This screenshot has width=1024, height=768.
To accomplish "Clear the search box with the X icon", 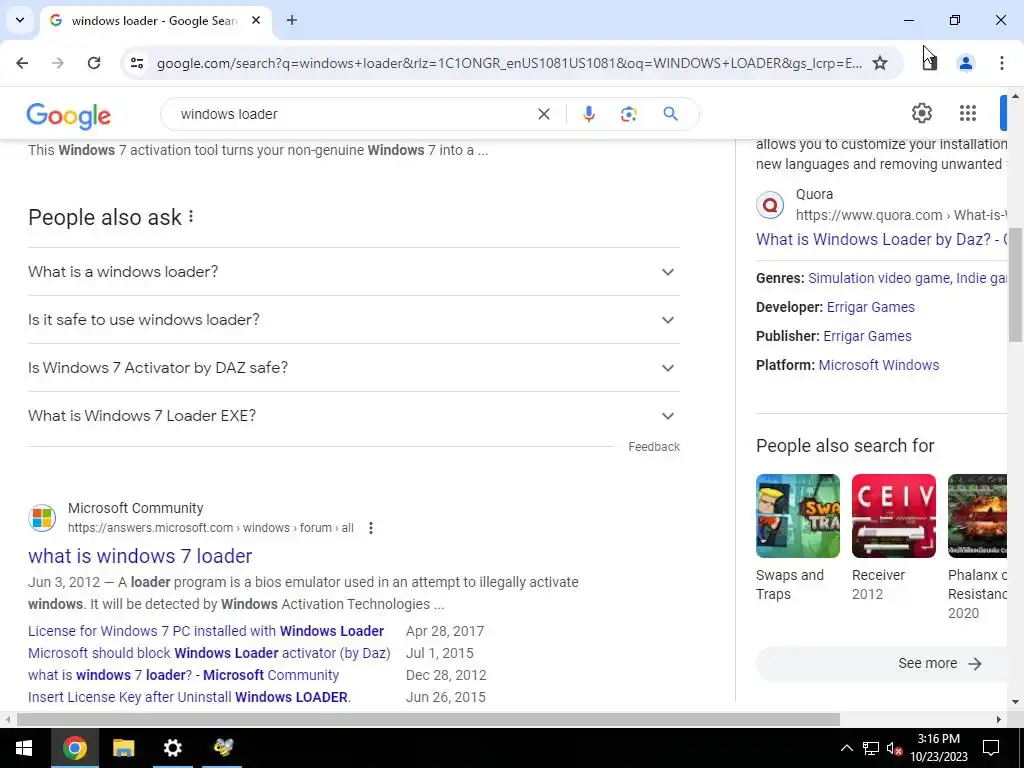I will coord(543,114).
